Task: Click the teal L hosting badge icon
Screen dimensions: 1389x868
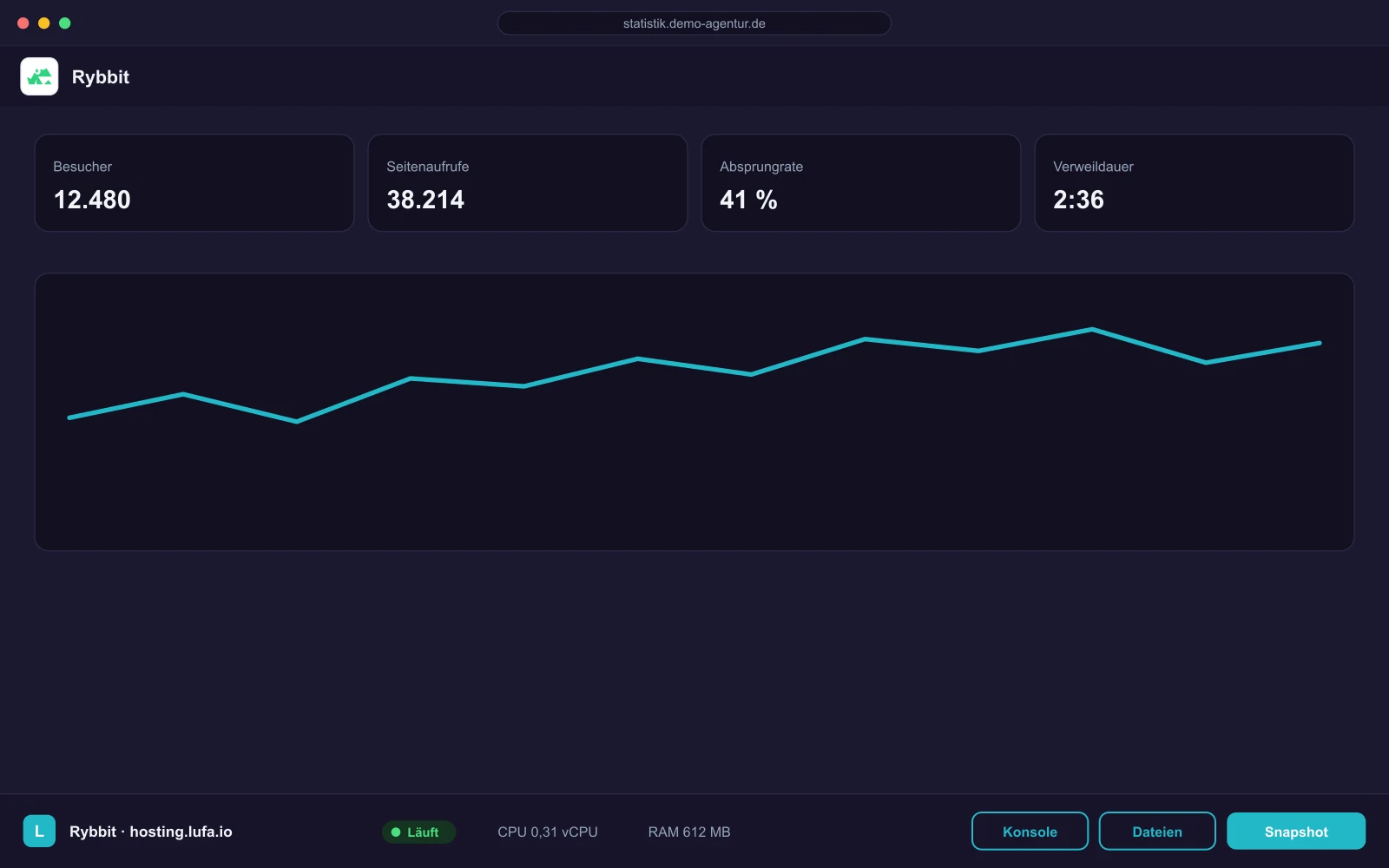Action: pyautogui.click(x=39, y=831)
